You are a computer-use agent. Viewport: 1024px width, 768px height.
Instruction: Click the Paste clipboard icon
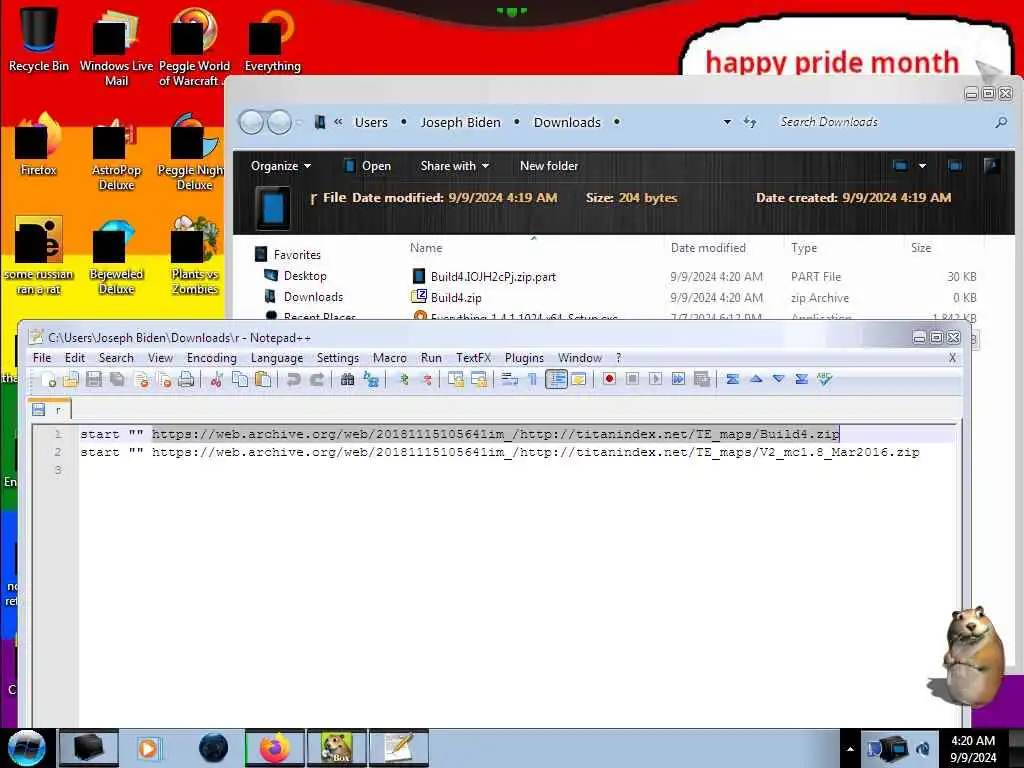pos(263,379)
